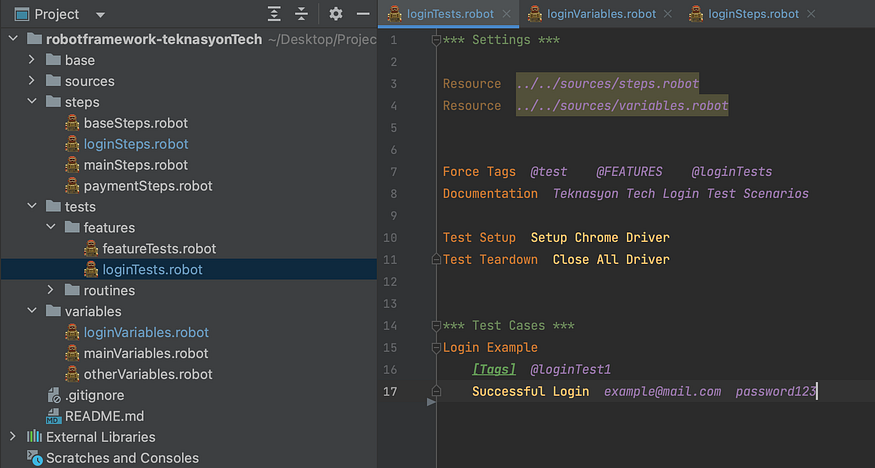Click the steps.robot resource path link
The height and width of the screenshot is (468, 875).
[x=608, y=84]
